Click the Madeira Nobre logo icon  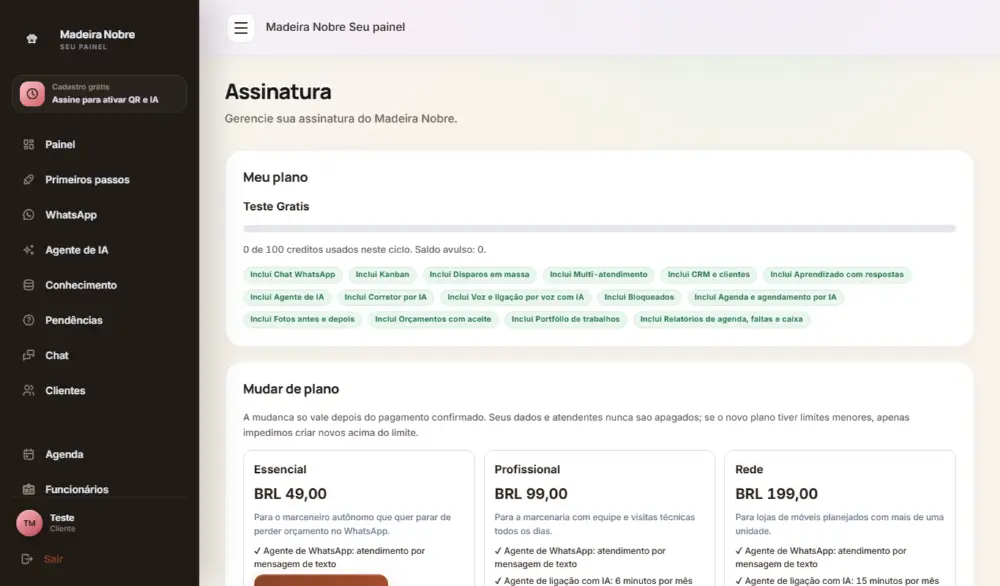pos(32,39)
